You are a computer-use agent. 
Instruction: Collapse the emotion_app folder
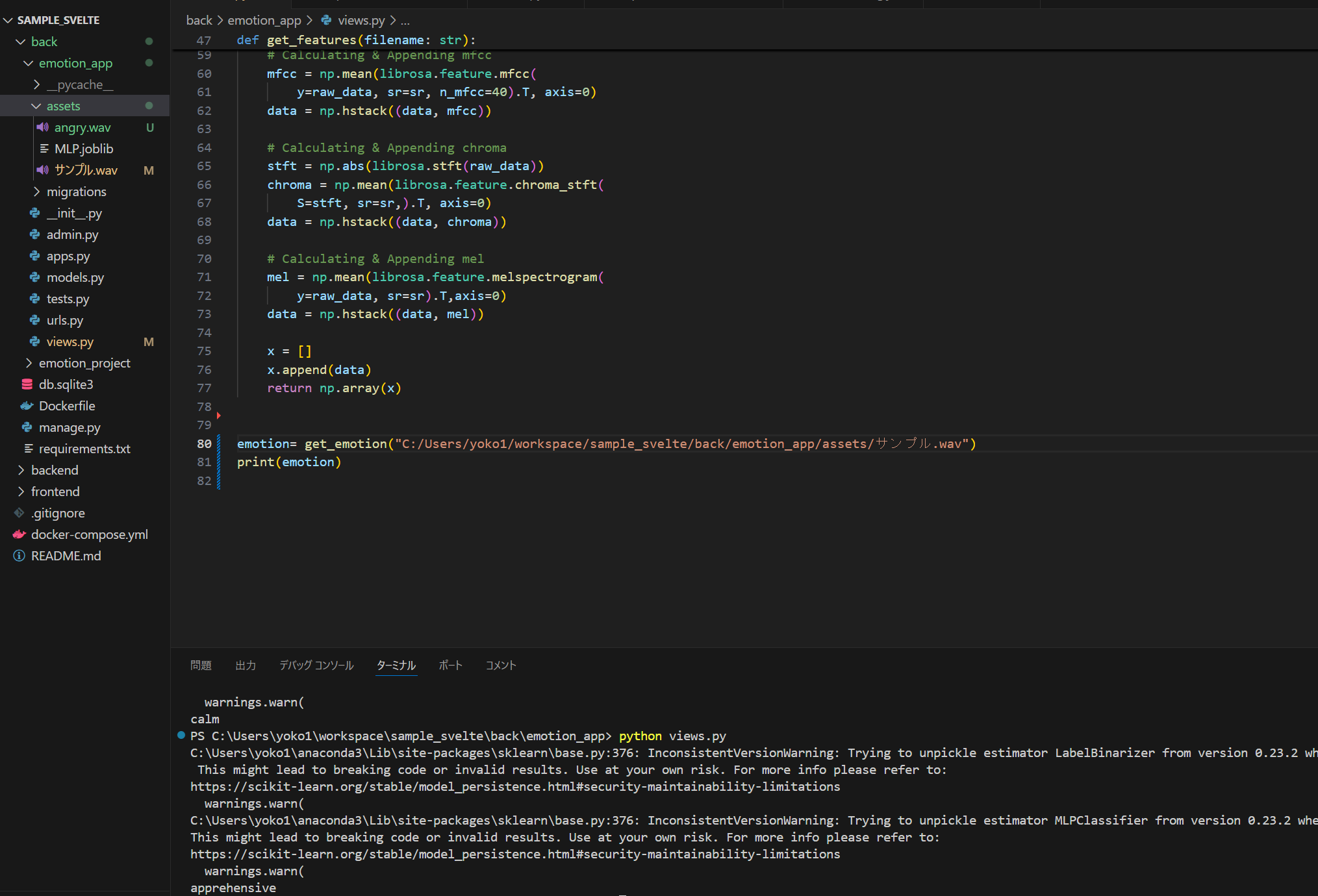(29, 63)
